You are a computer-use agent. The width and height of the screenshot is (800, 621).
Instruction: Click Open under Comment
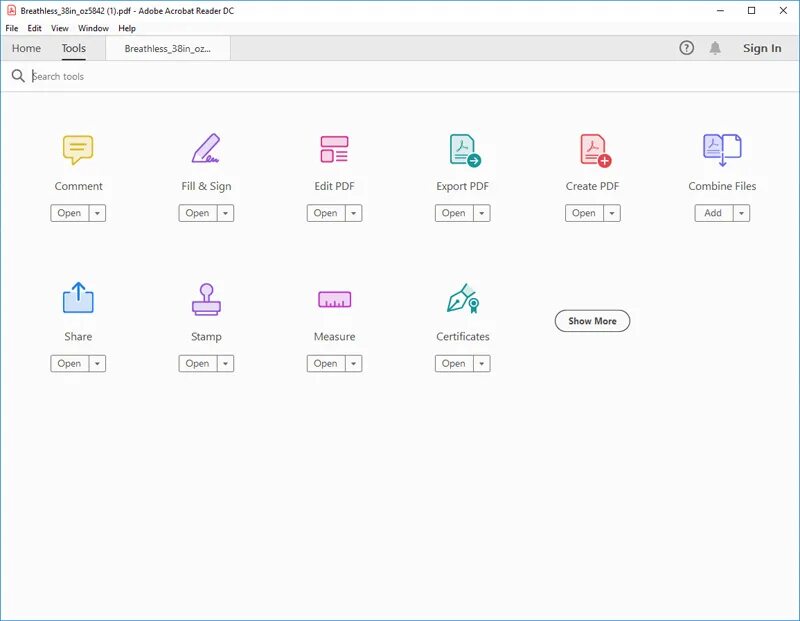pos(69,213)
